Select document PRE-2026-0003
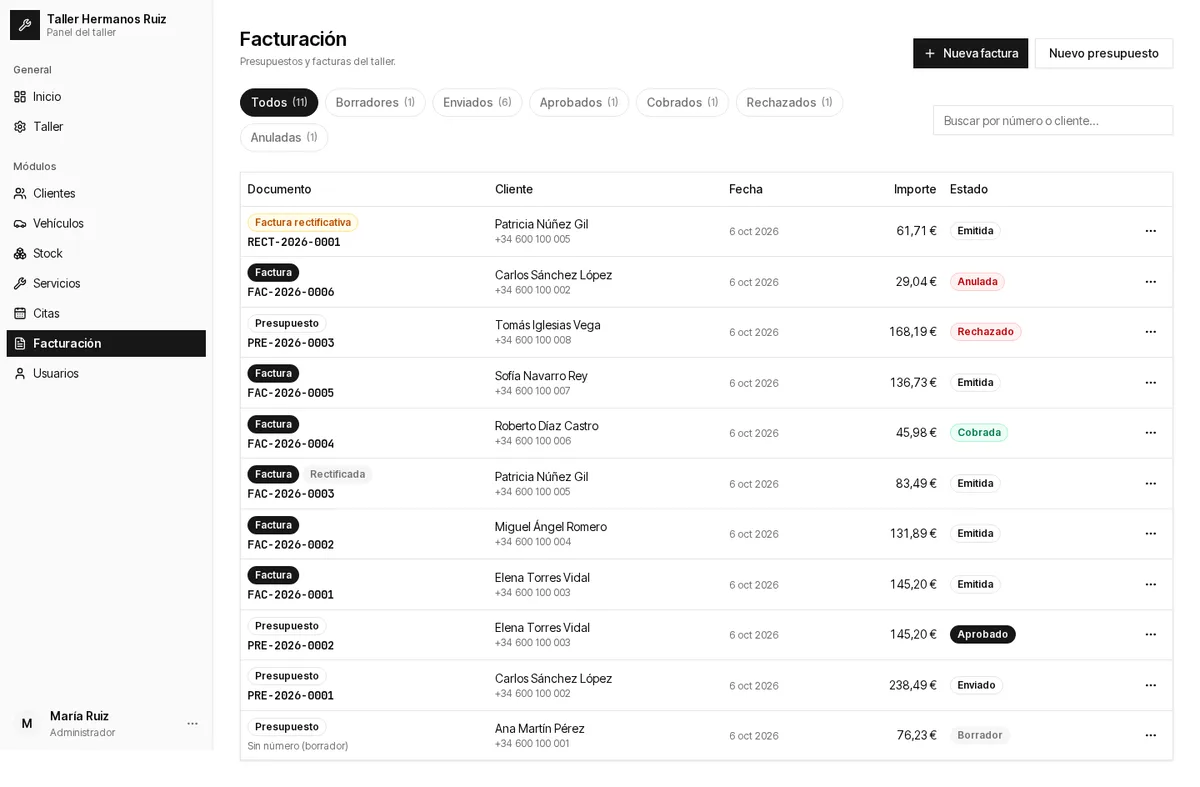The width and height of the screenshot is (1200, 787). click(x=291, y=343)
